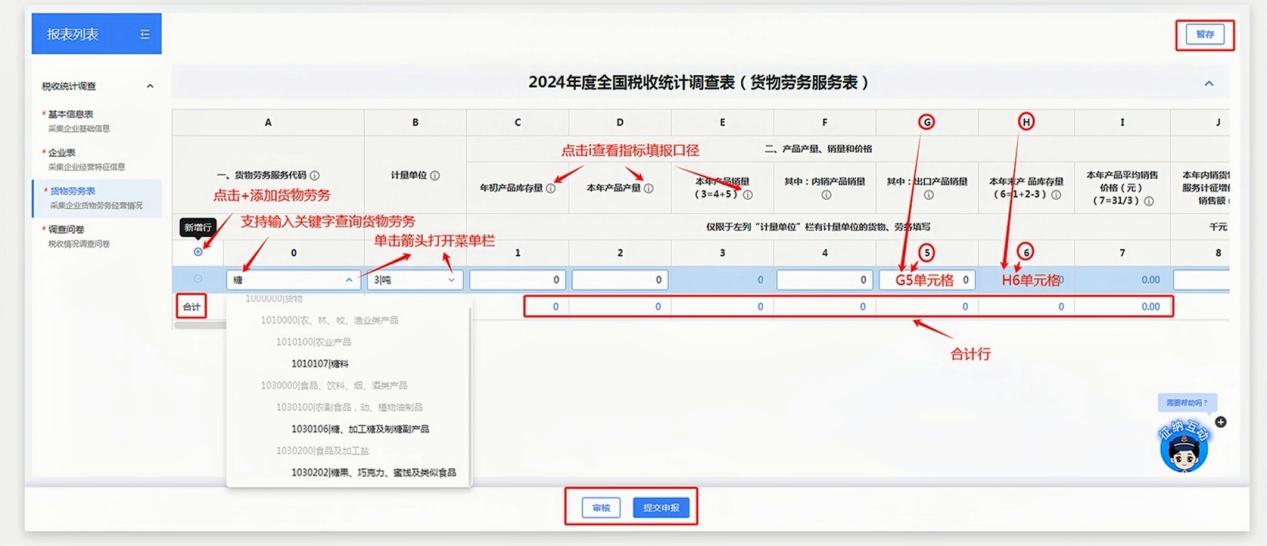Open the 征纳互动 assistant avatar
Screen dimensions: 1267x546
pyautogui.click(x=1184, y=448)
